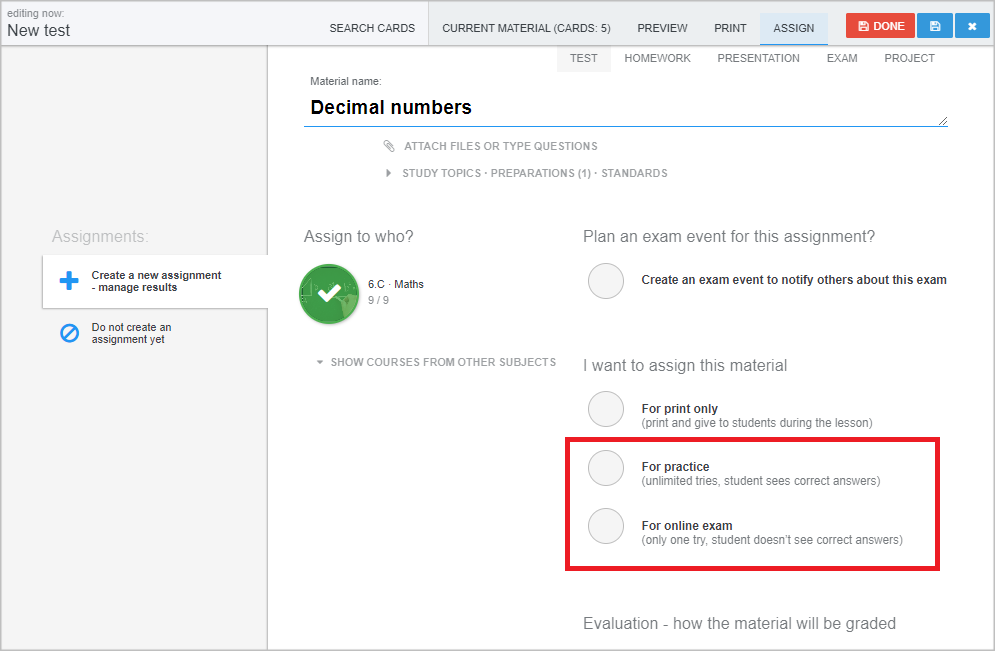Select the For practice radio circle
Viewport: 995px width, 651px height.
[606, 468]
